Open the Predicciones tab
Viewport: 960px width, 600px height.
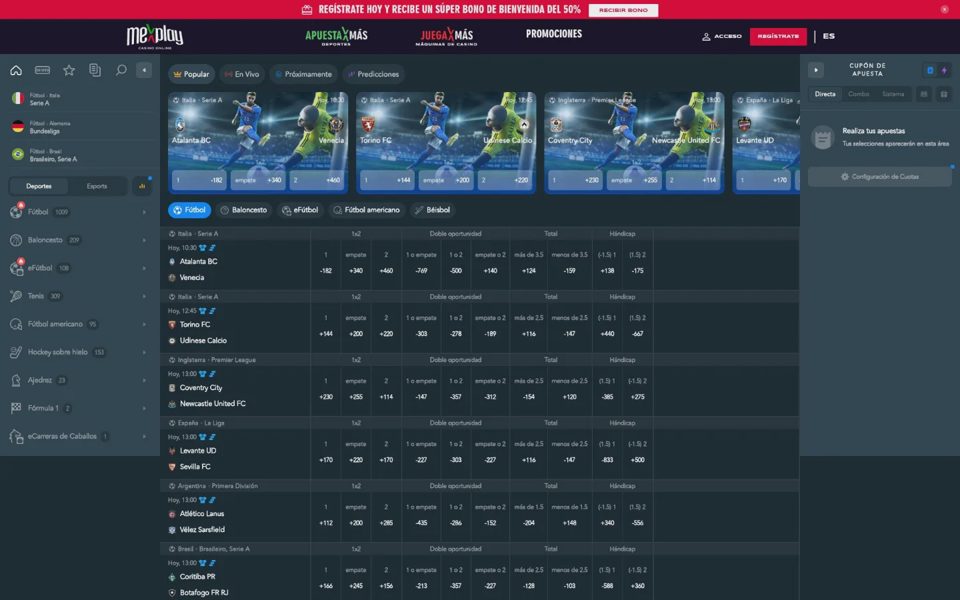point(373,74)
